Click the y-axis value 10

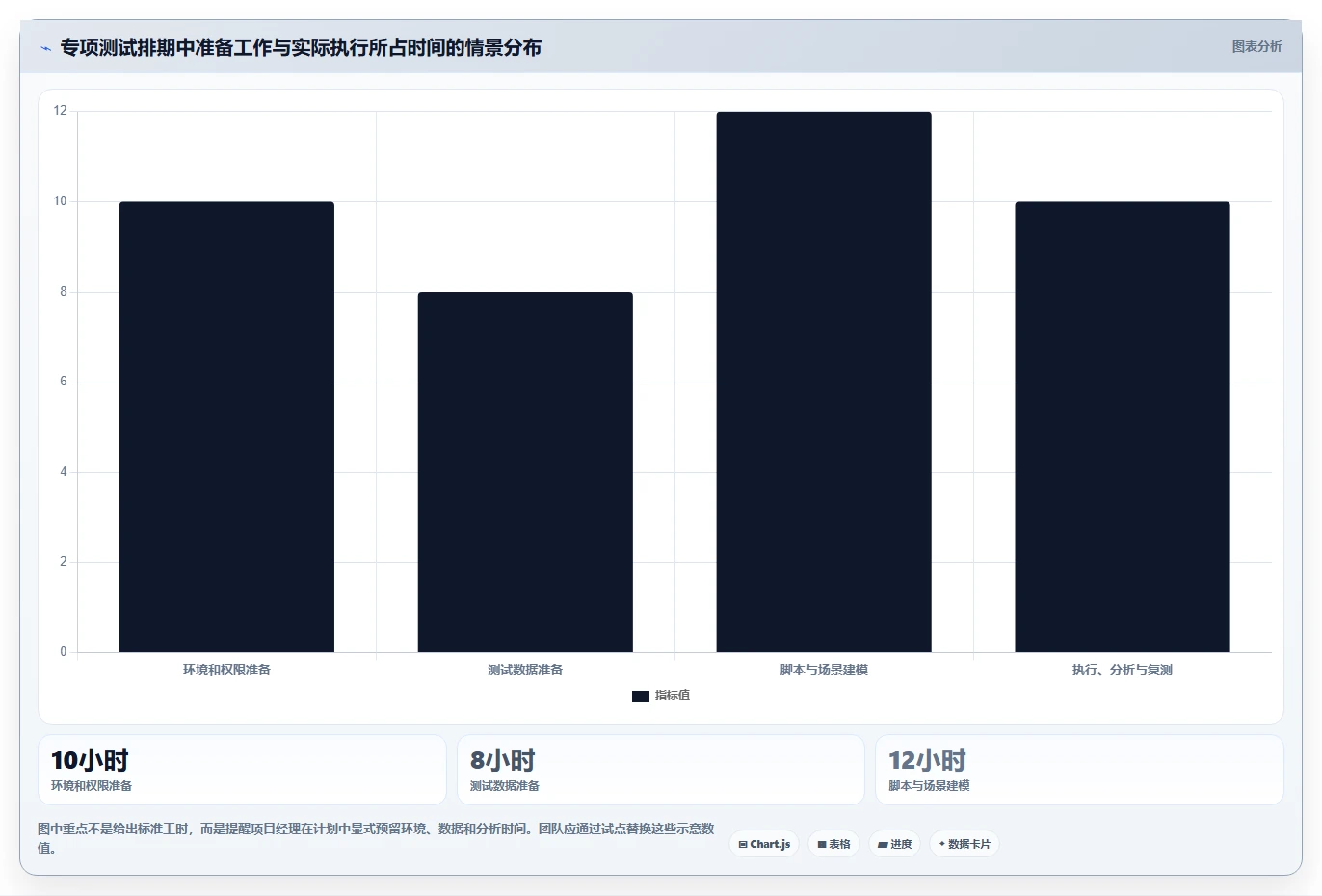coord(61,201)
